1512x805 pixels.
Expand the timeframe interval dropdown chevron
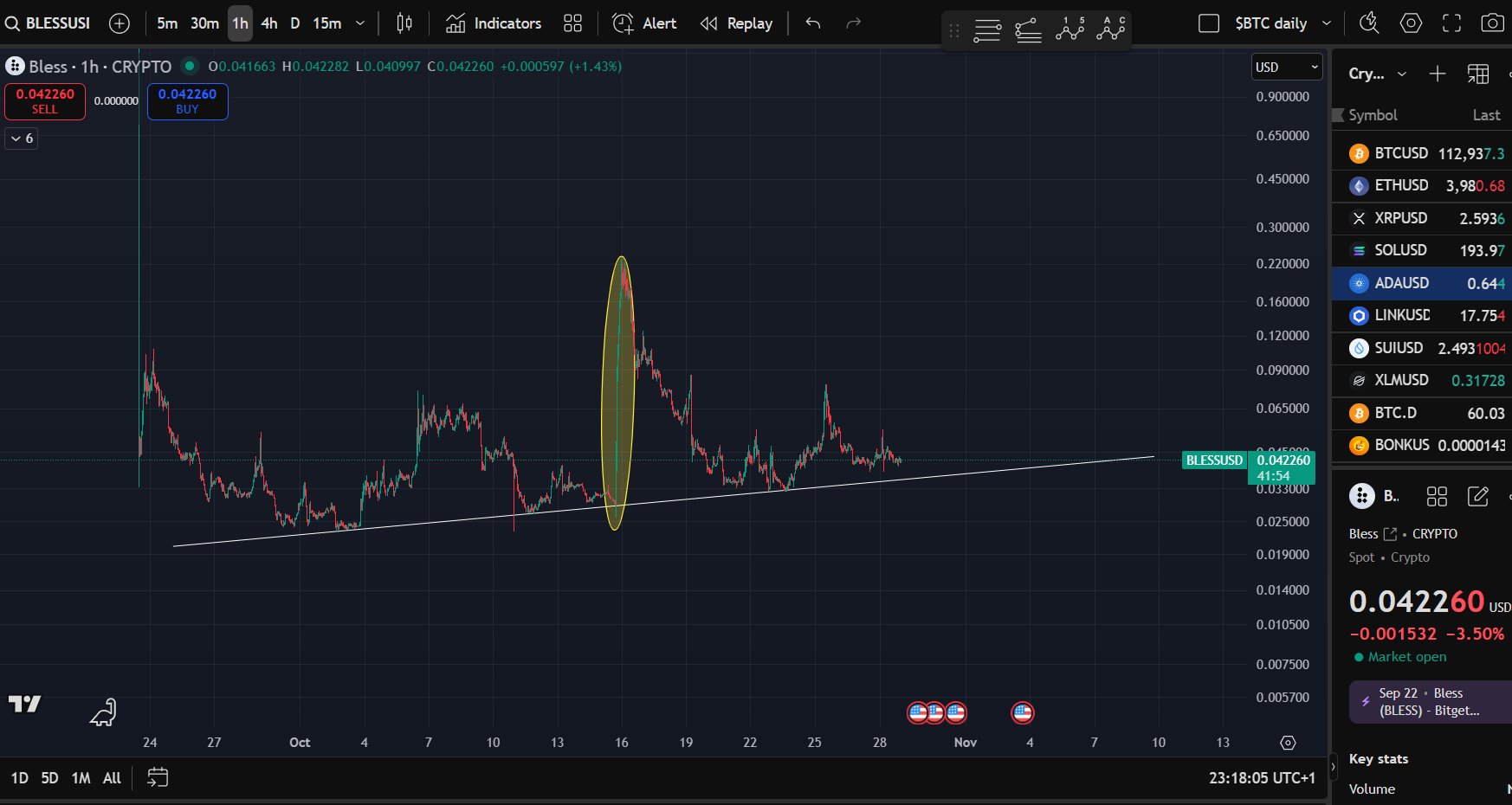coord(360,23)
